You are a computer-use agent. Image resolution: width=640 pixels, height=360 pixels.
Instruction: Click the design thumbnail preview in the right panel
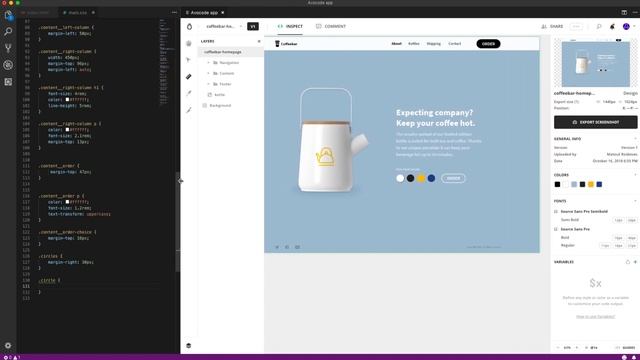(596, 63)
